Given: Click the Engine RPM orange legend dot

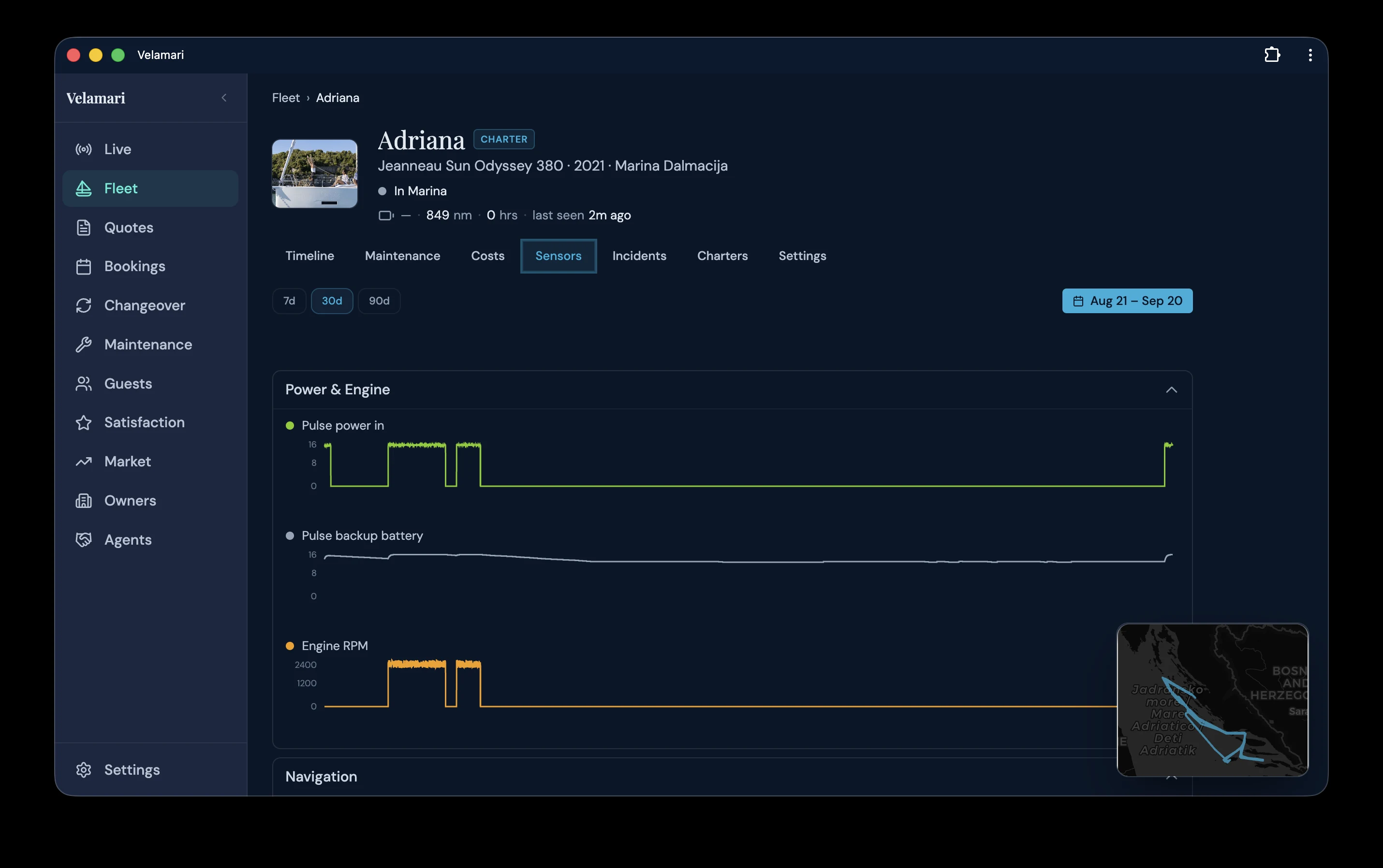Looking at the screenshot, I should click(290, 646).
